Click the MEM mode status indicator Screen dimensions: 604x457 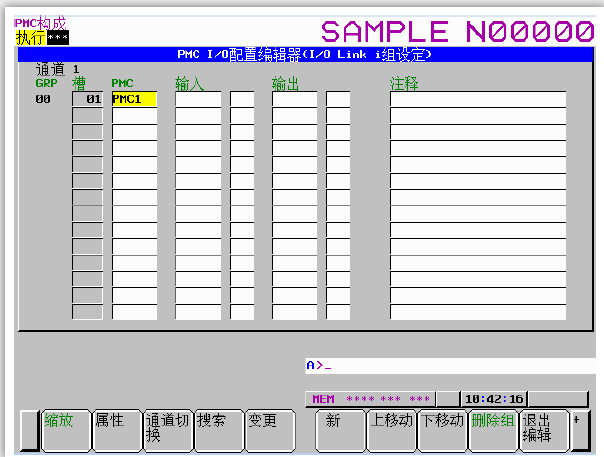[324, 398]
